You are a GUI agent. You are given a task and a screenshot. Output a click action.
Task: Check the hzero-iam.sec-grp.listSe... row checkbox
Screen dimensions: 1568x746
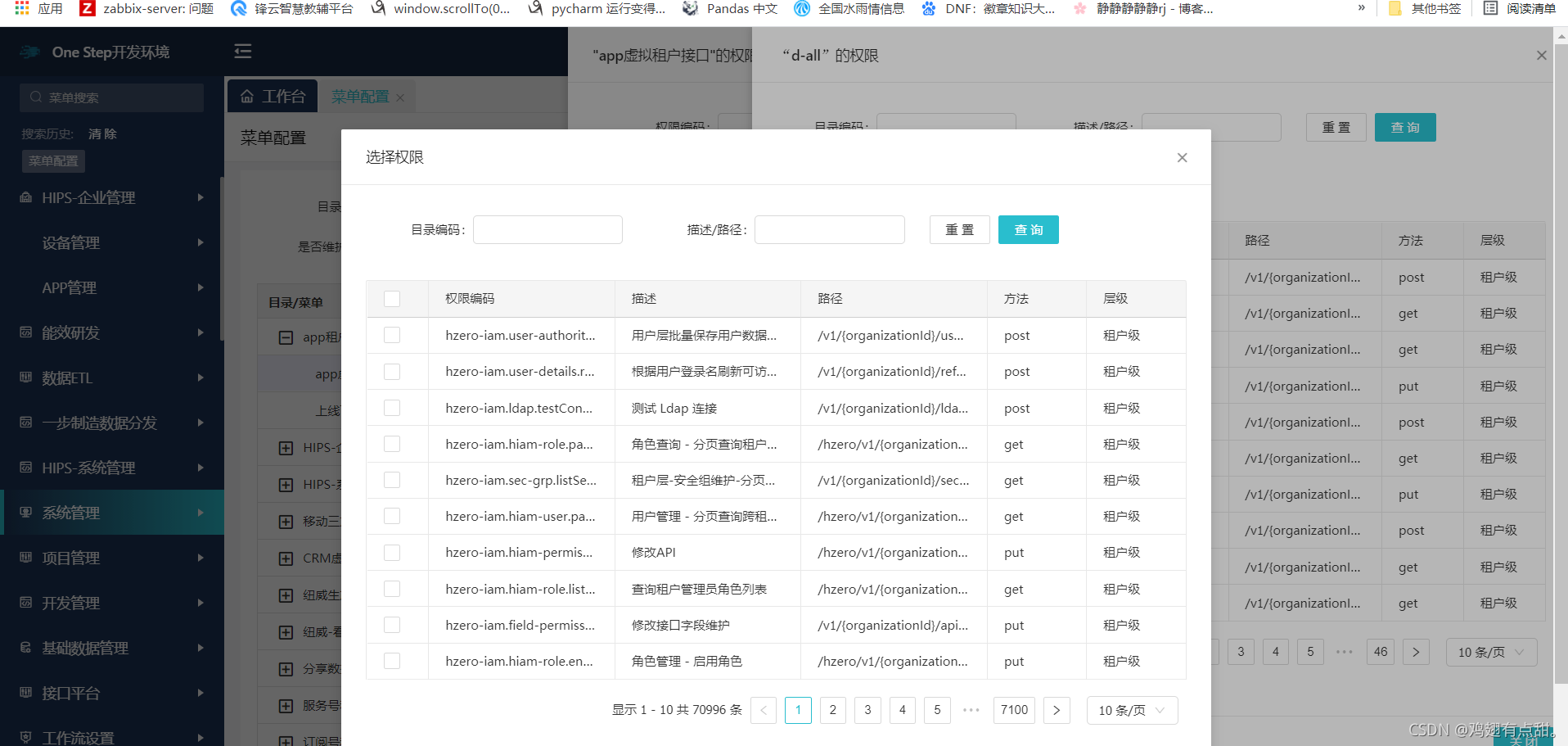(x=392, y=480)
